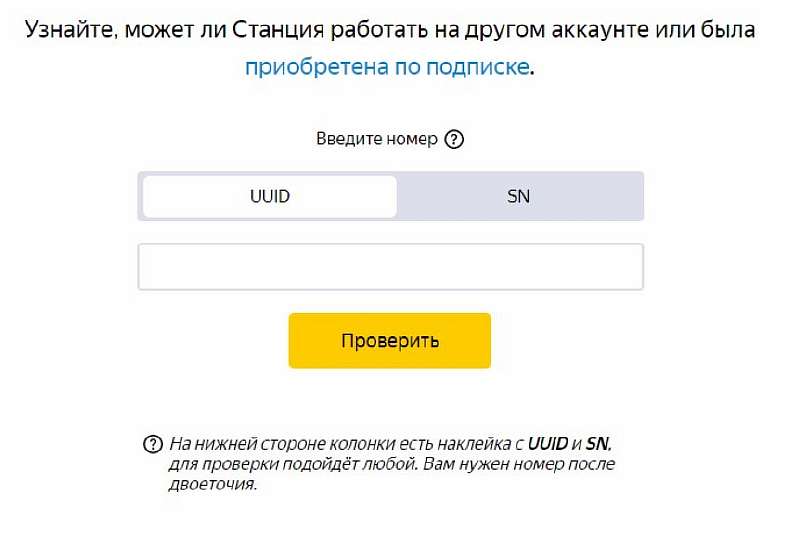
Task: Click the heading line starting with "Узнайте"
Action: pyautogui.click(x=390, y=31)
